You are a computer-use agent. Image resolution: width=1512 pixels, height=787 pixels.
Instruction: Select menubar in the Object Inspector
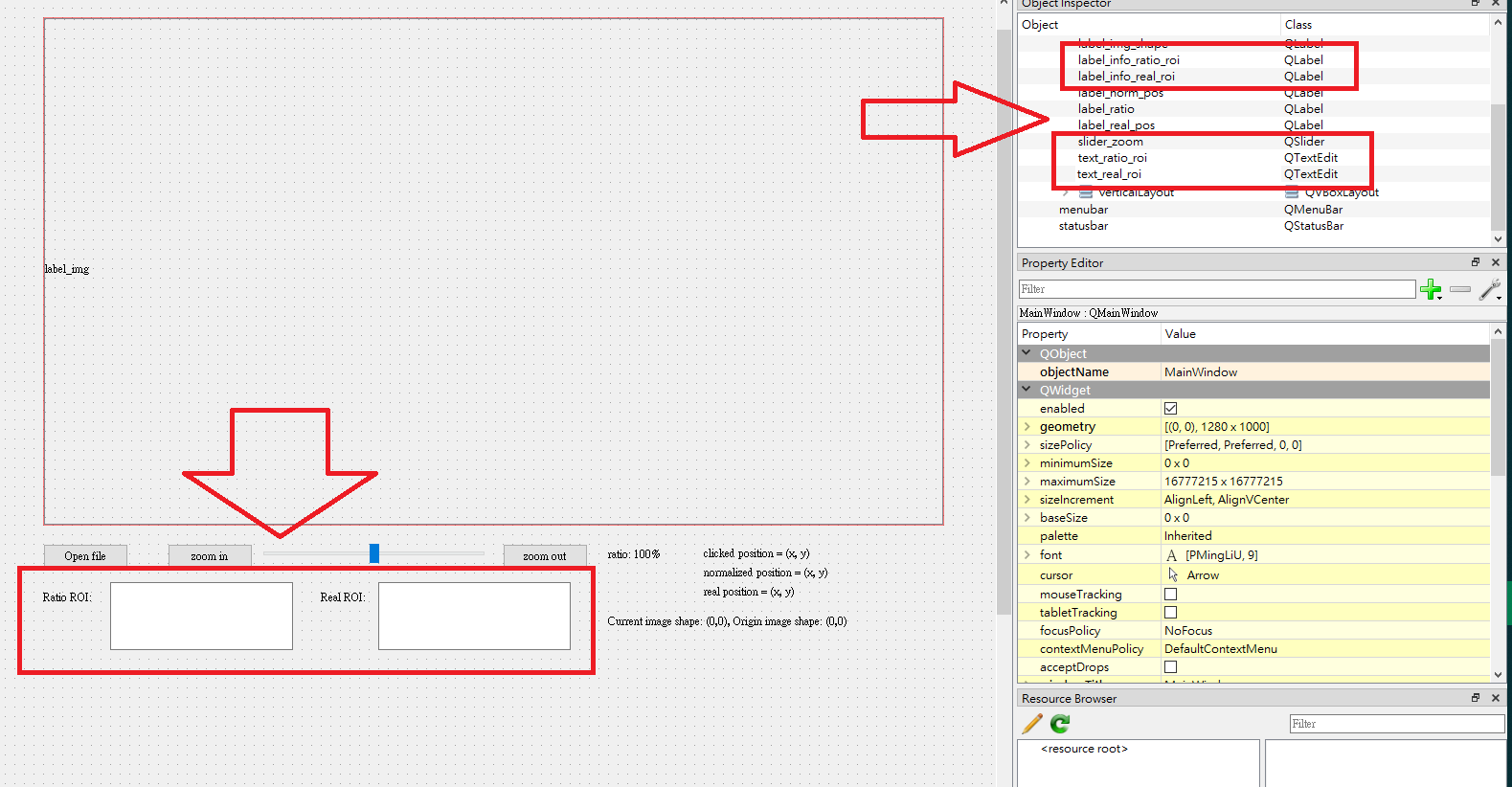point(1083,210)
